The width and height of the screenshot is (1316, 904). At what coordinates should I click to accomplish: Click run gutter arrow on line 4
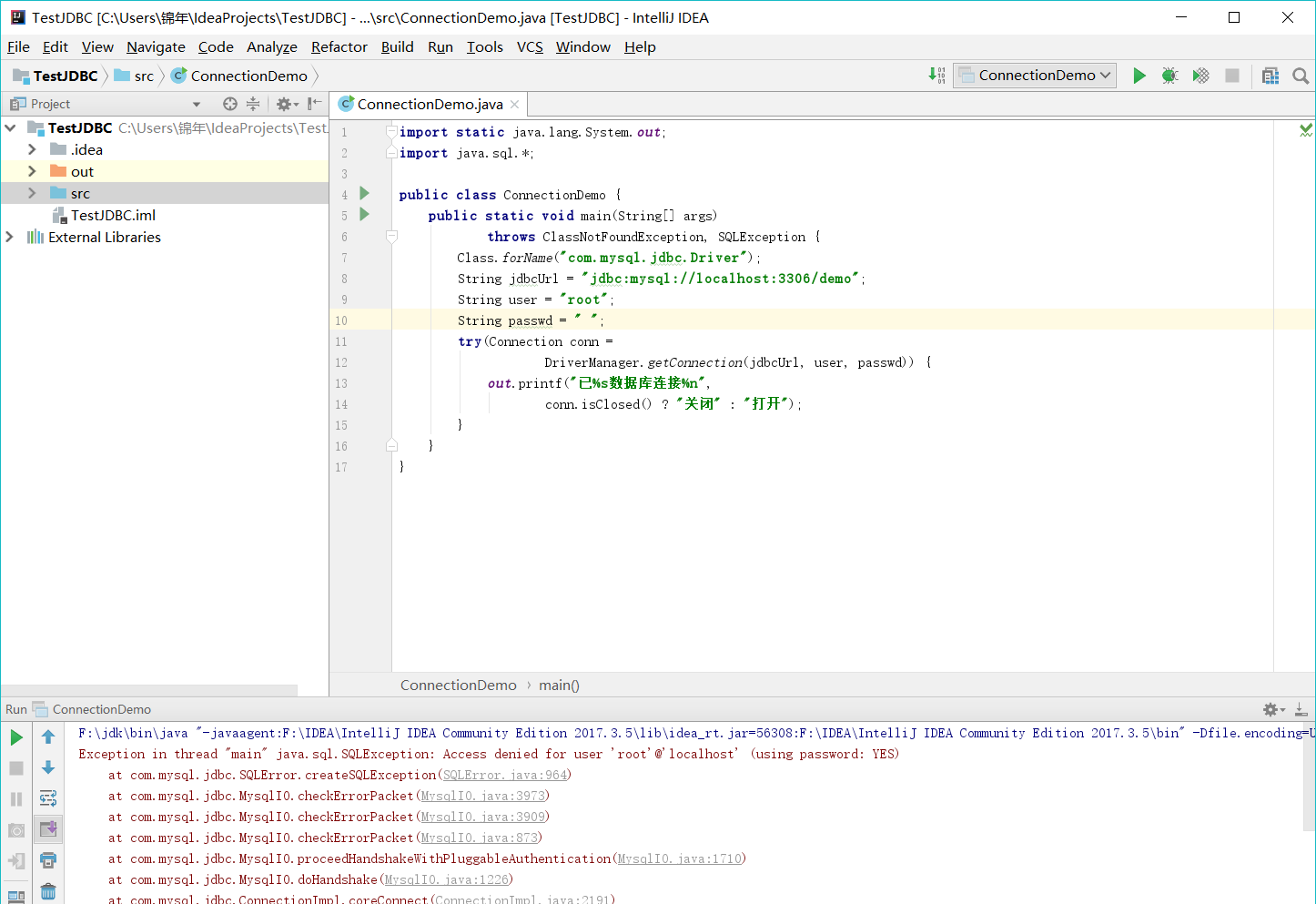pyautogui.click(x=364, y=193)
